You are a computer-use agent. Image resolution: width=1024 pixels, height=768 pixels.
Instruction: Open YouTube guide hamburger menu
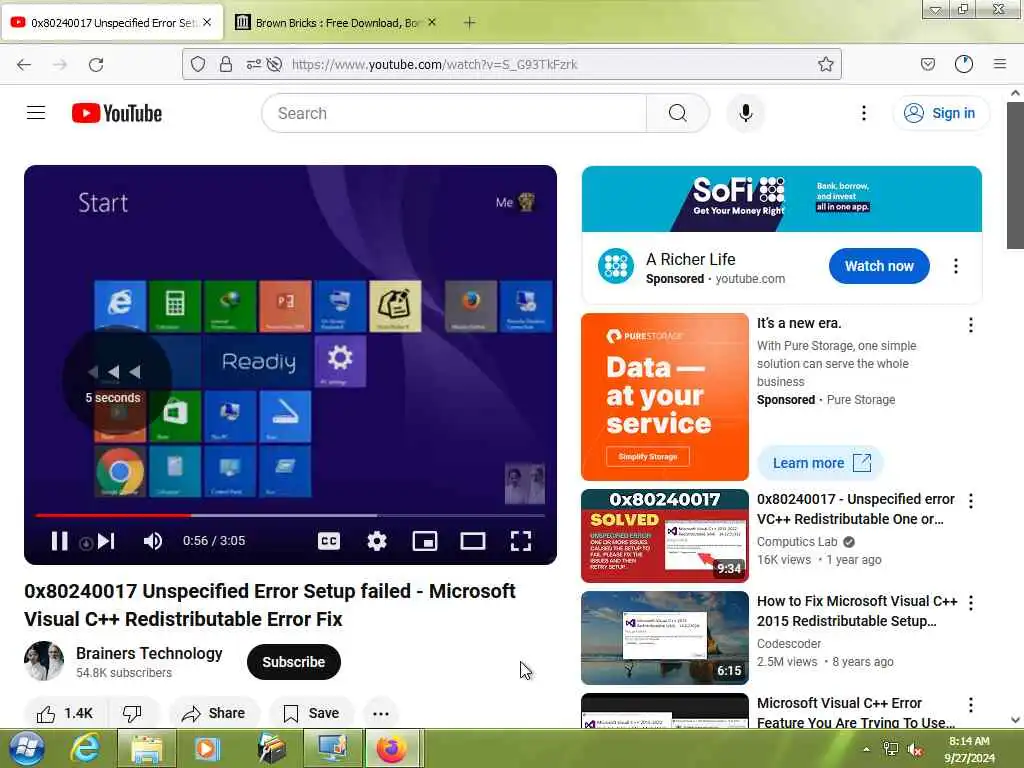pyautogui.click(x=36, y=113)
